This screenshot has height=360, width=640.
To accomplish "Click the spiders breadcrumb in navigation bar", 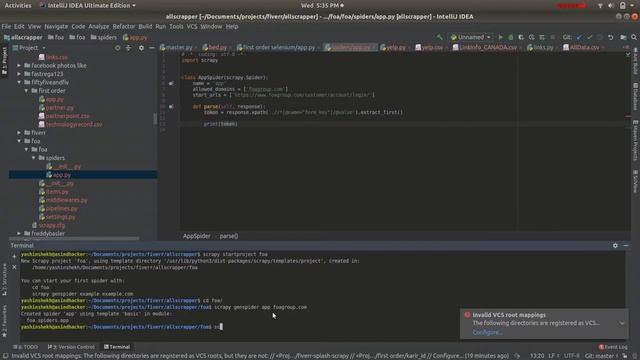I will [x=104, y=37].
